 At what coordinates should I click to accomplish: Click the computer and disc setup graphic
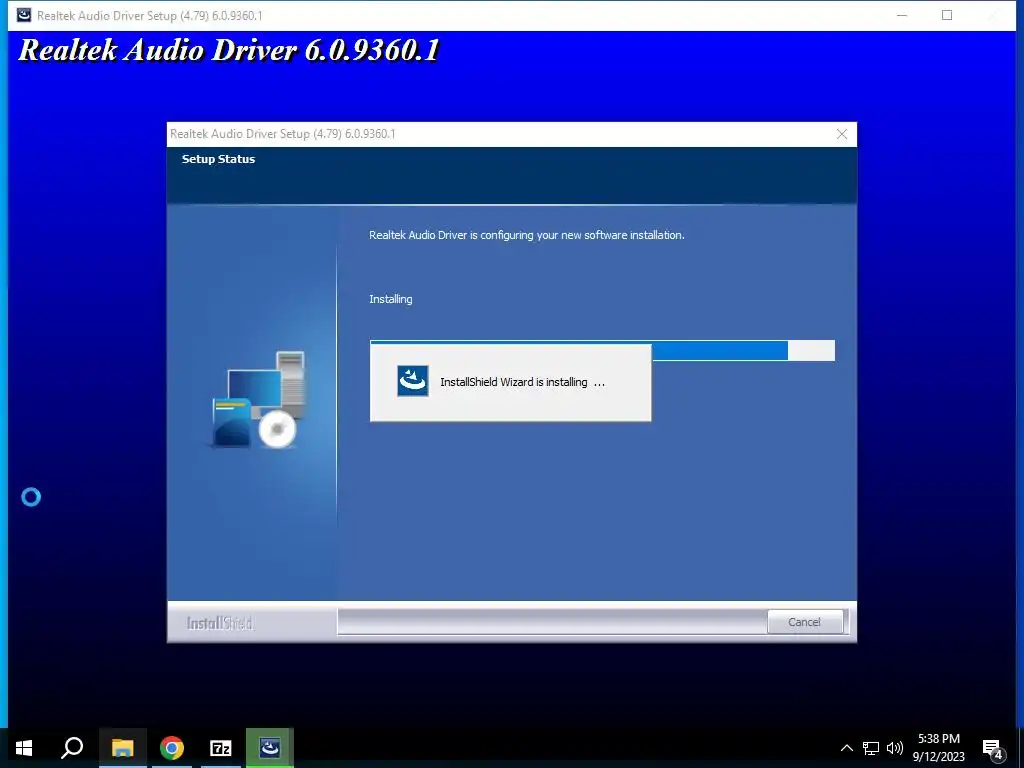point(258,400)
